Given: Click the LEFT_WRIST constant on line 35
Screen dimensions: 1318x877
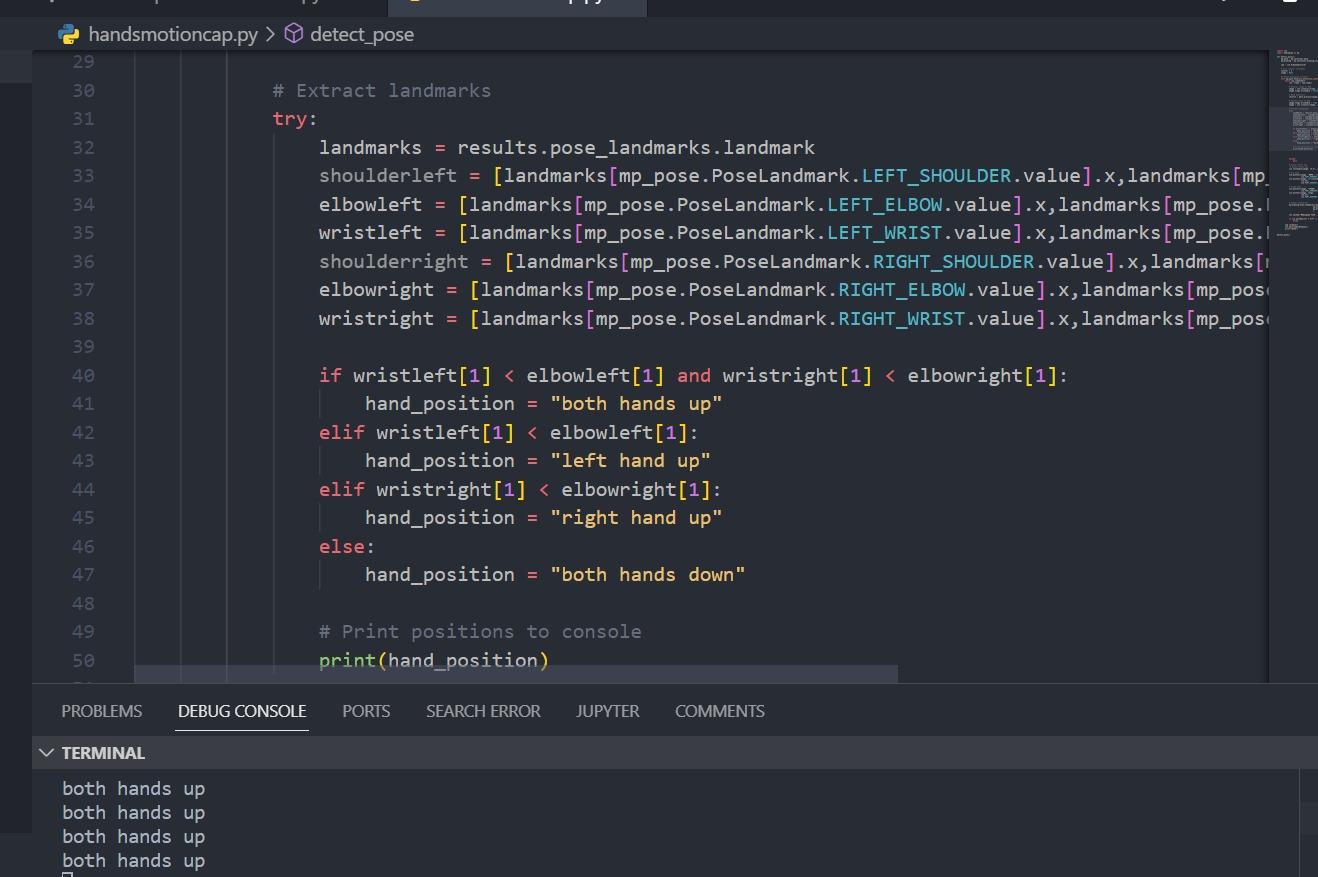Looking at the screenshot, I should coord(885,233).
